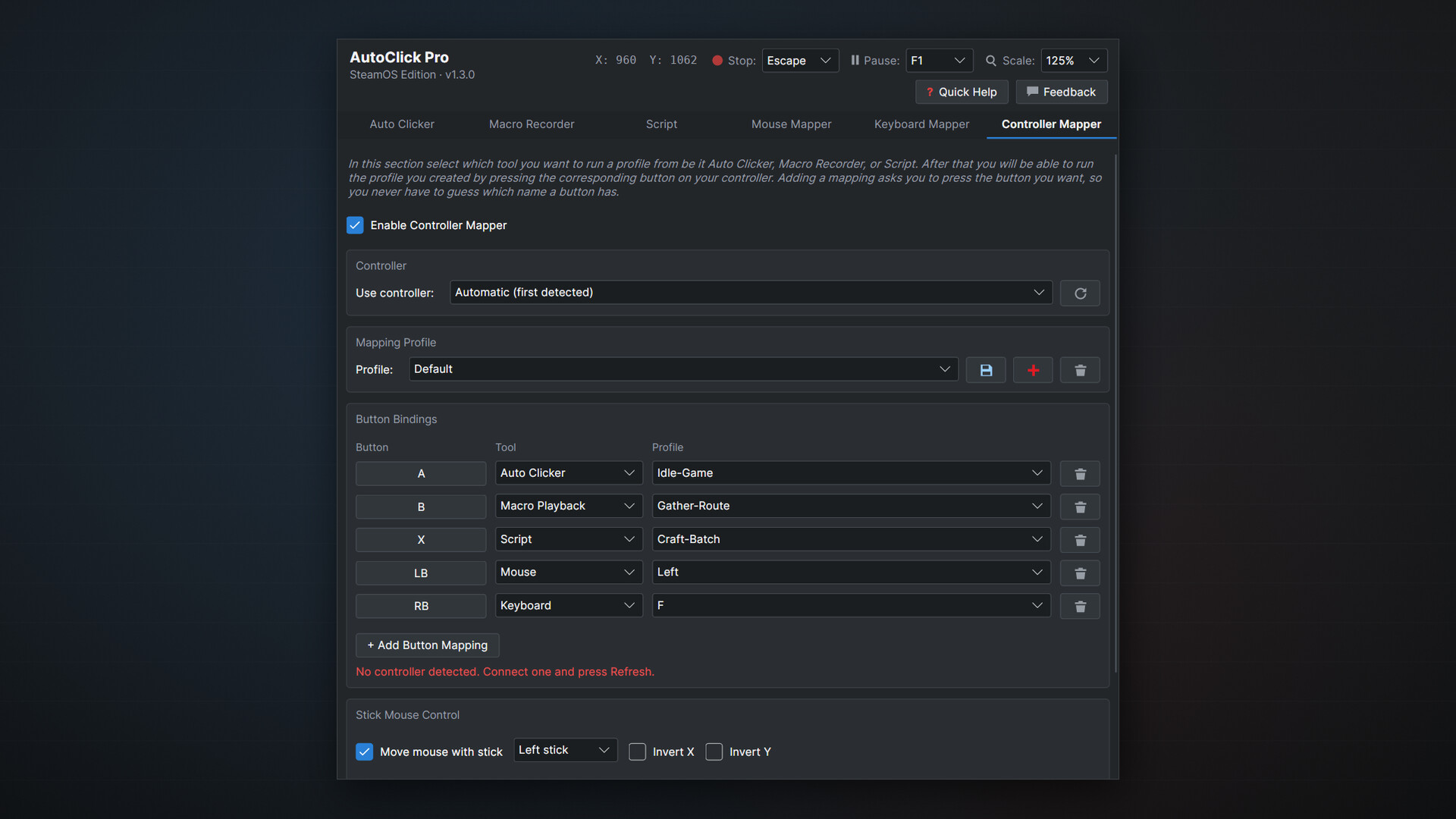Change the Left mouse action dropdown
This screenshot has width=1456, height=819.
click(851, 573)
